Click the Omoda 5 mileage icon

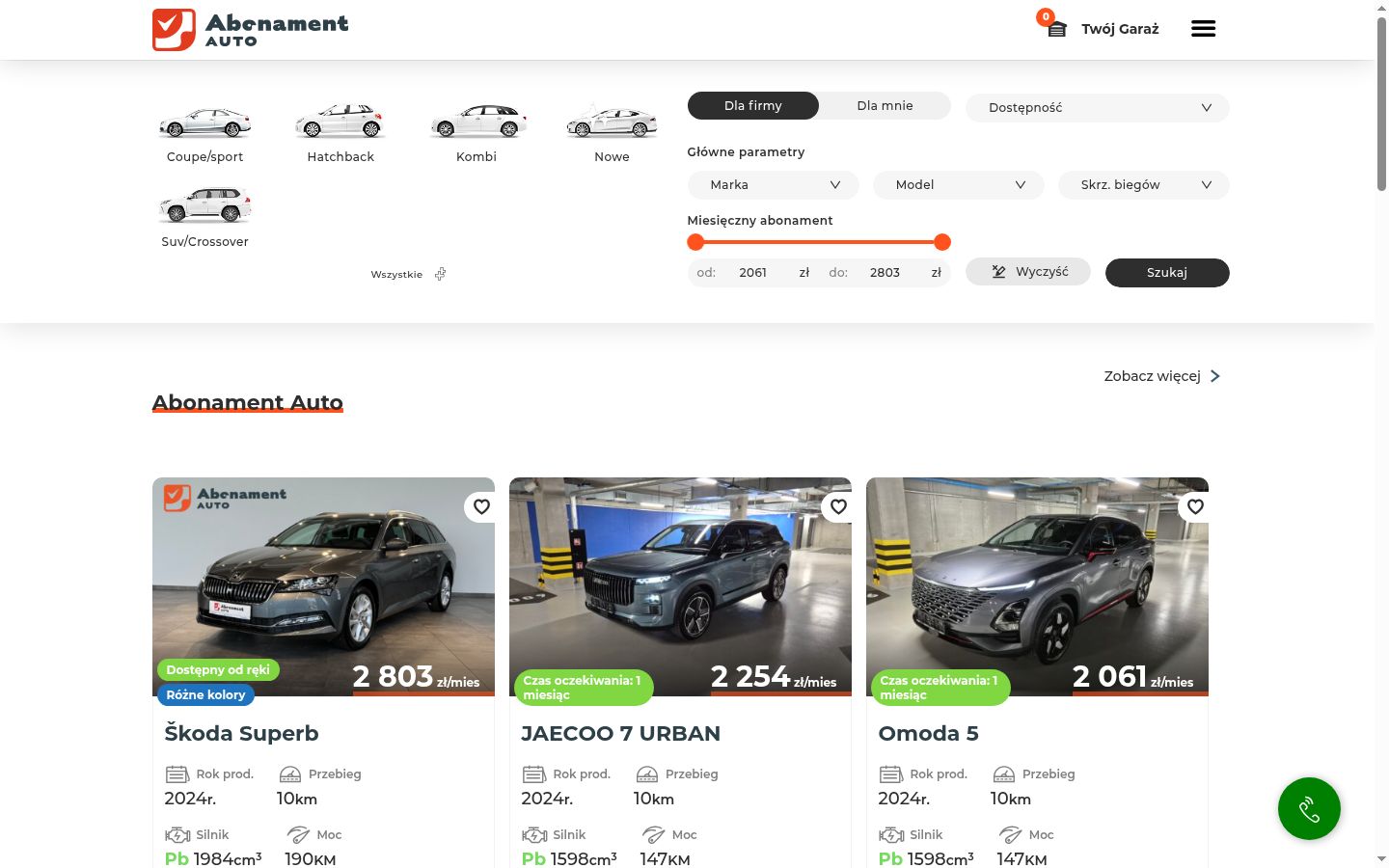pyautogui.click(x=1004, y=774)
